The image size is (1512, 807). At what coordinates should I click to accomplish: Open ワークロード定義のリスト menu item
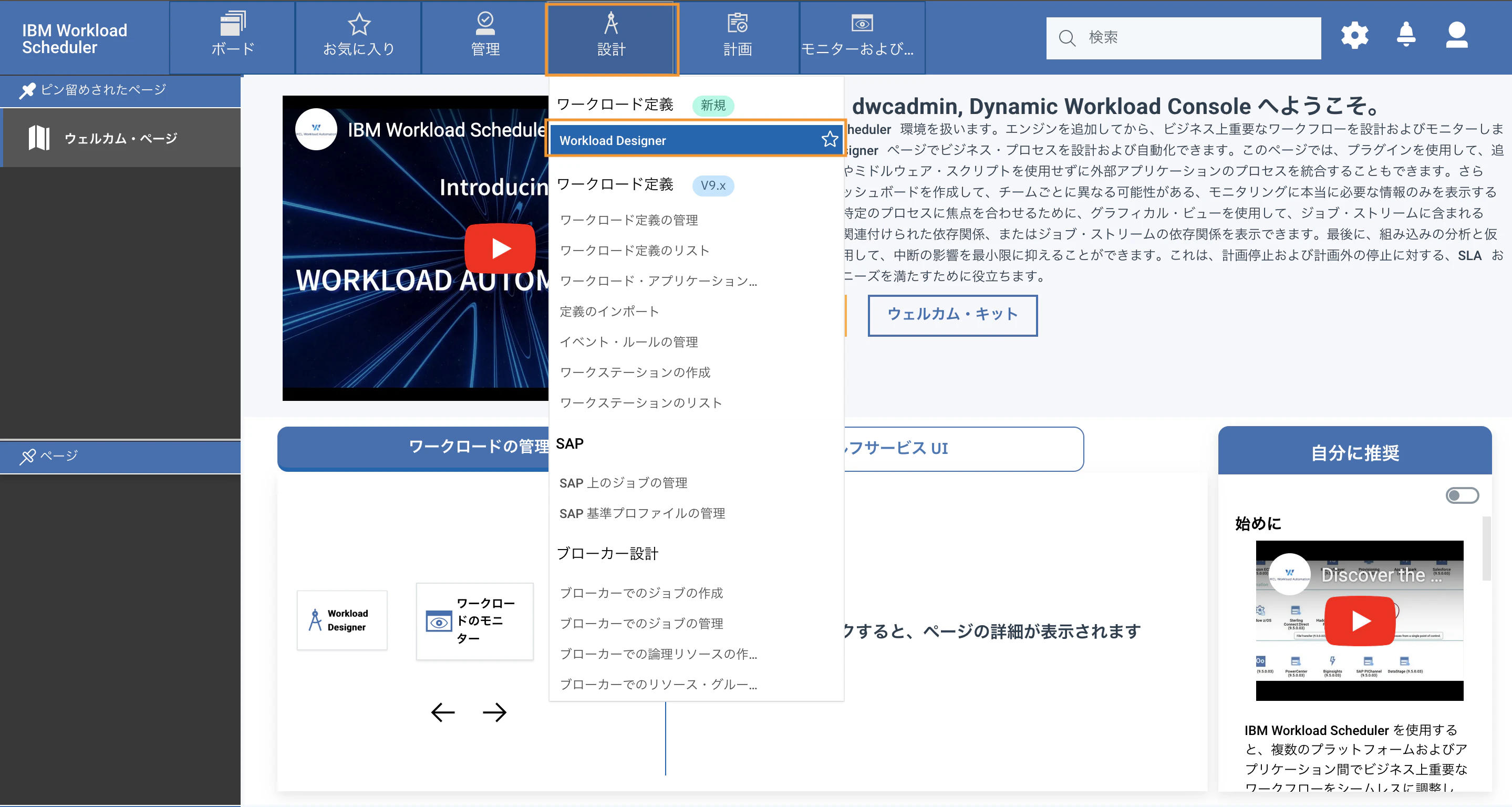pos(635,251)
